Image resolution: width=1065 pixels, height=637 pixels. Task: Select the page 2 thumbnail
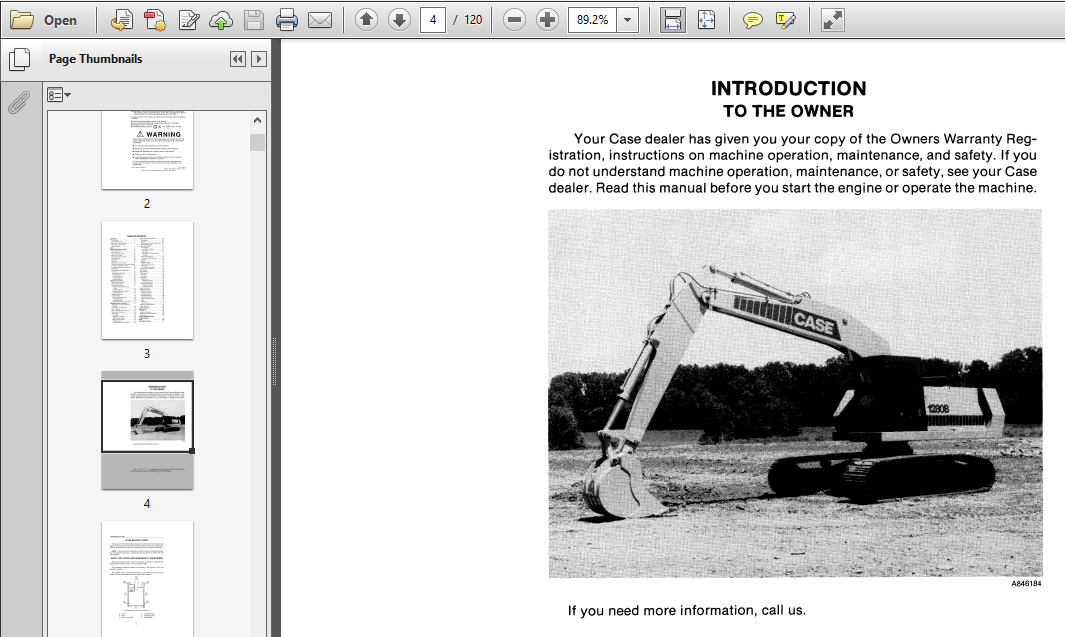coord(147,150)
